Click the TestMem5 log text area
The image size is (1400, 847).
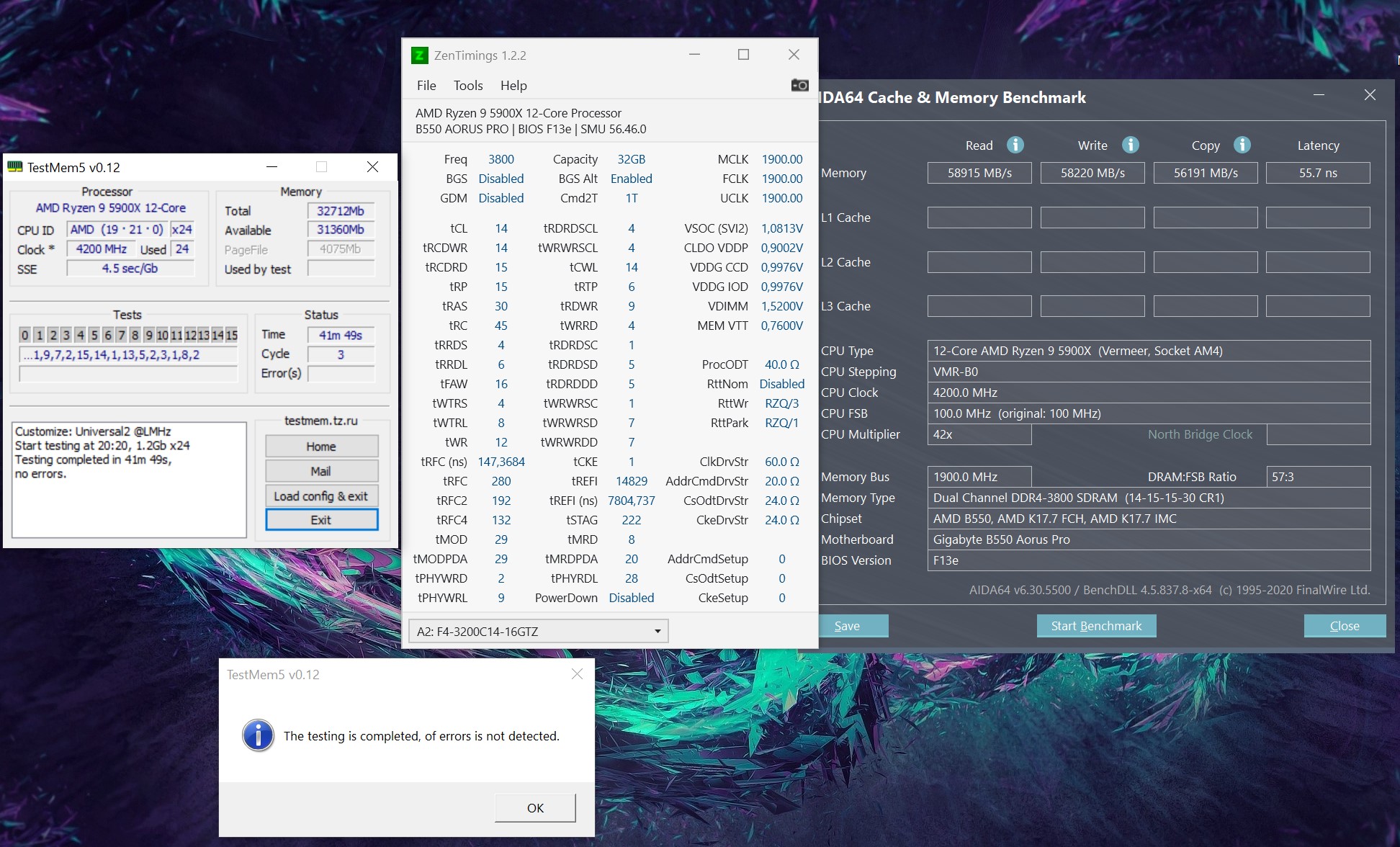[x=130, y=480]
